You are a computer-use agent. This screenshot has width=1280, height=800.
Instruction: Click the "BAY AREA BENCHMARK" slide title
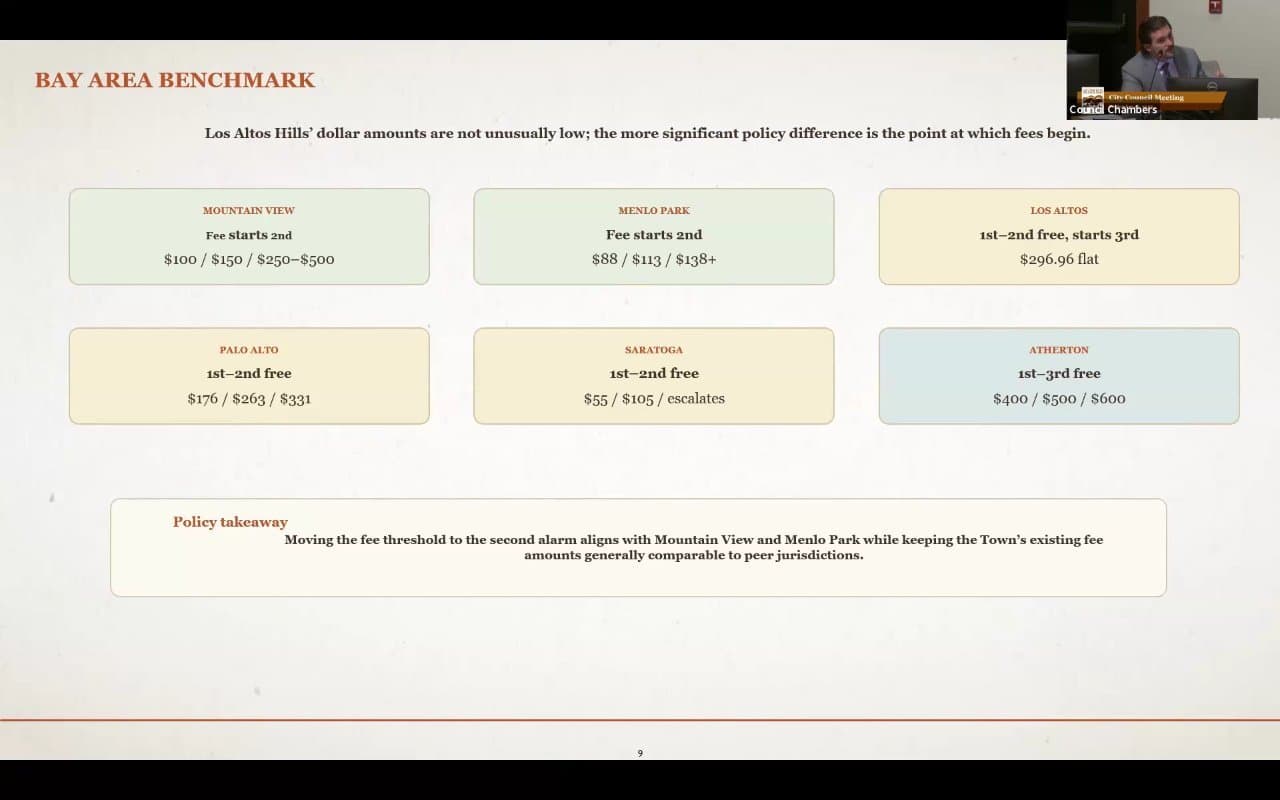tap(175, 80)
